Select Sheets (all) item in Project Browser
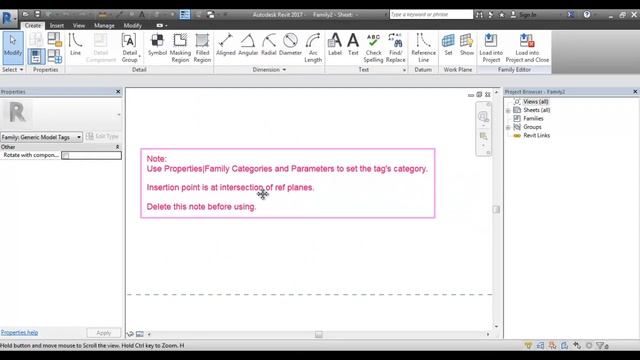The width and height of the screenshot is (640, 360). (537, 110)
